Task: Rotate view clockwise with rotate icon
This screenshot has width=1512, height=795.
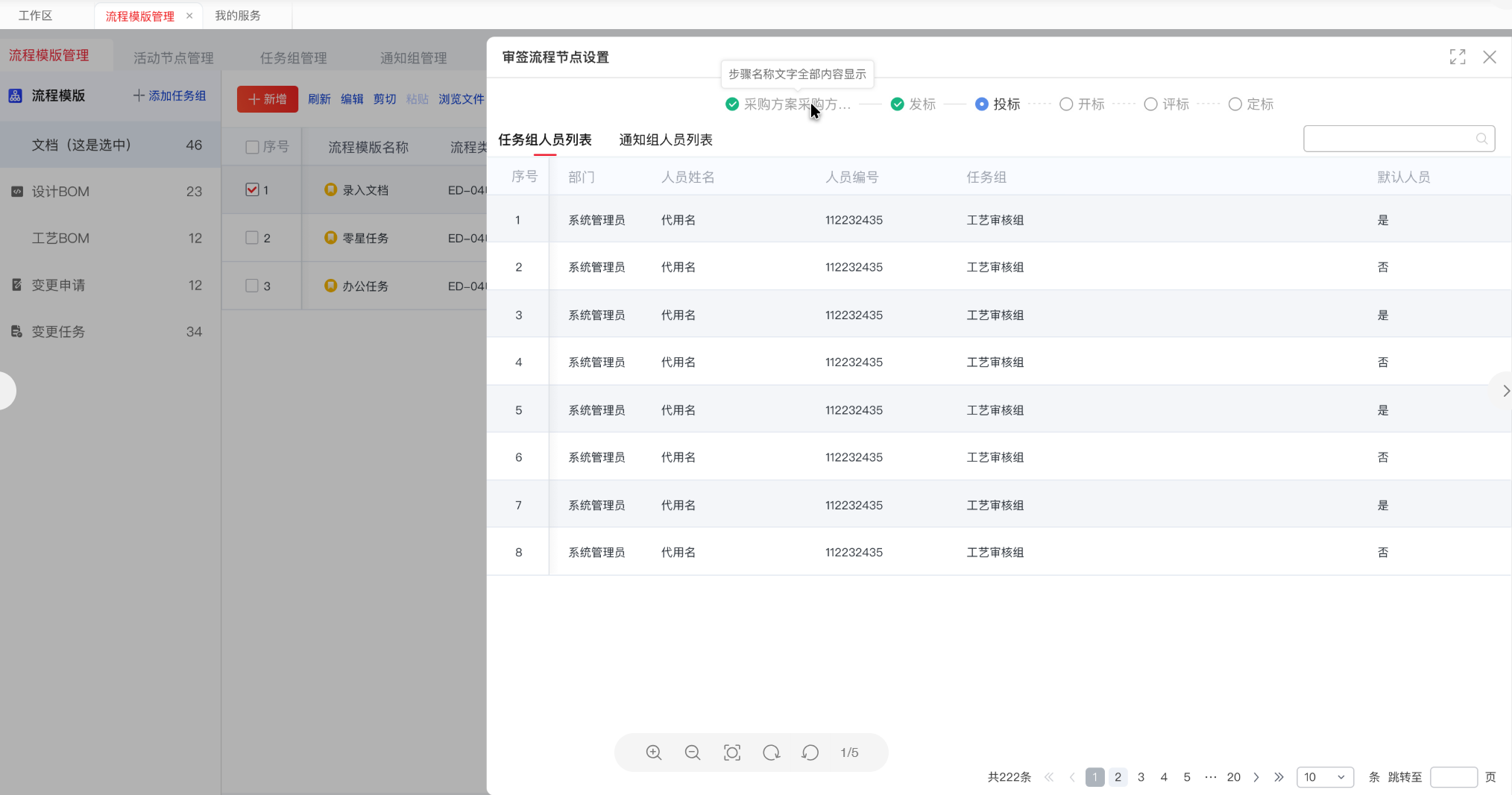Action: [x=772, y=752]
